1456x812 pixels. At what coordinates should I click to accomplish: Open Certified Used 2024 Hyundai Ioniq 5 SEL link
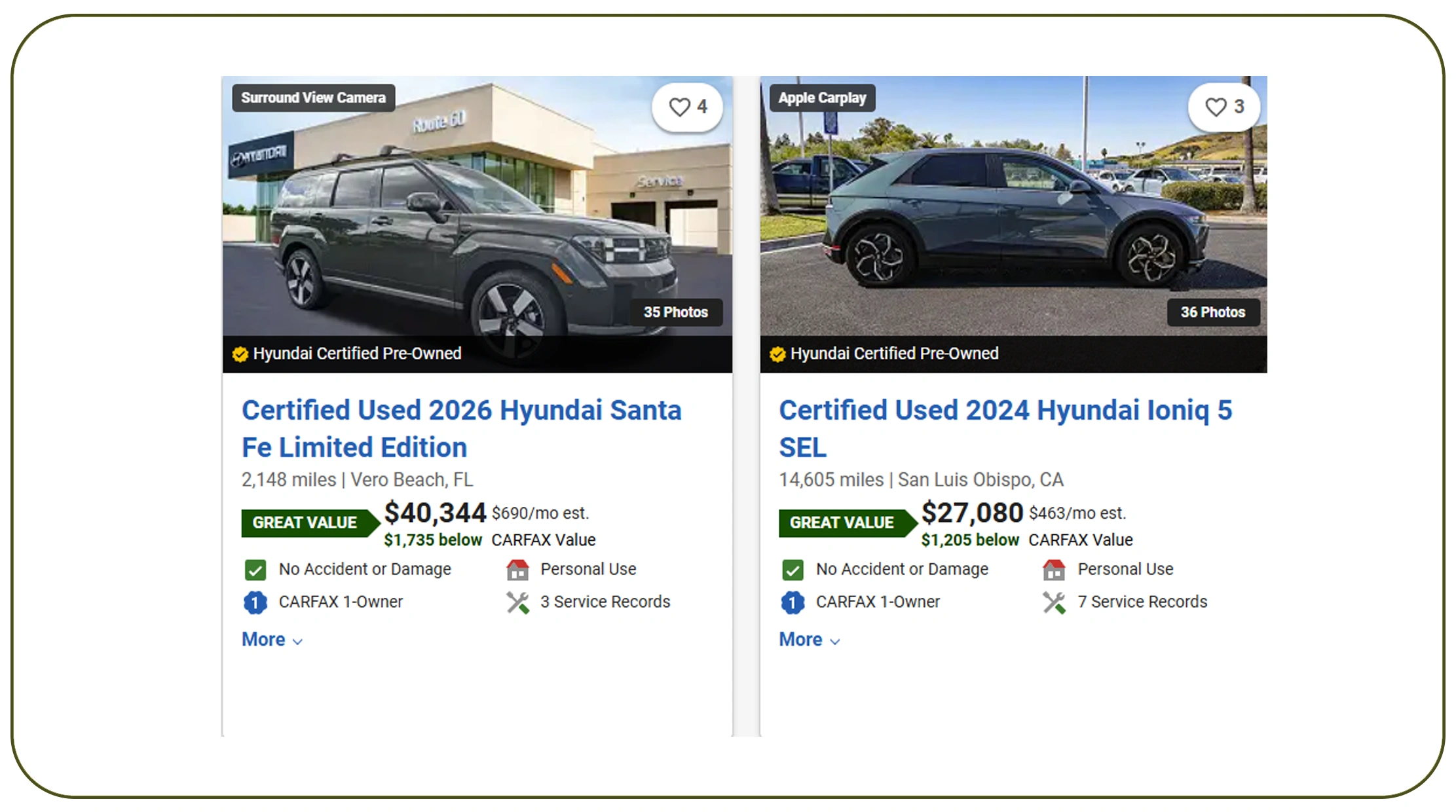point(1005,429)
